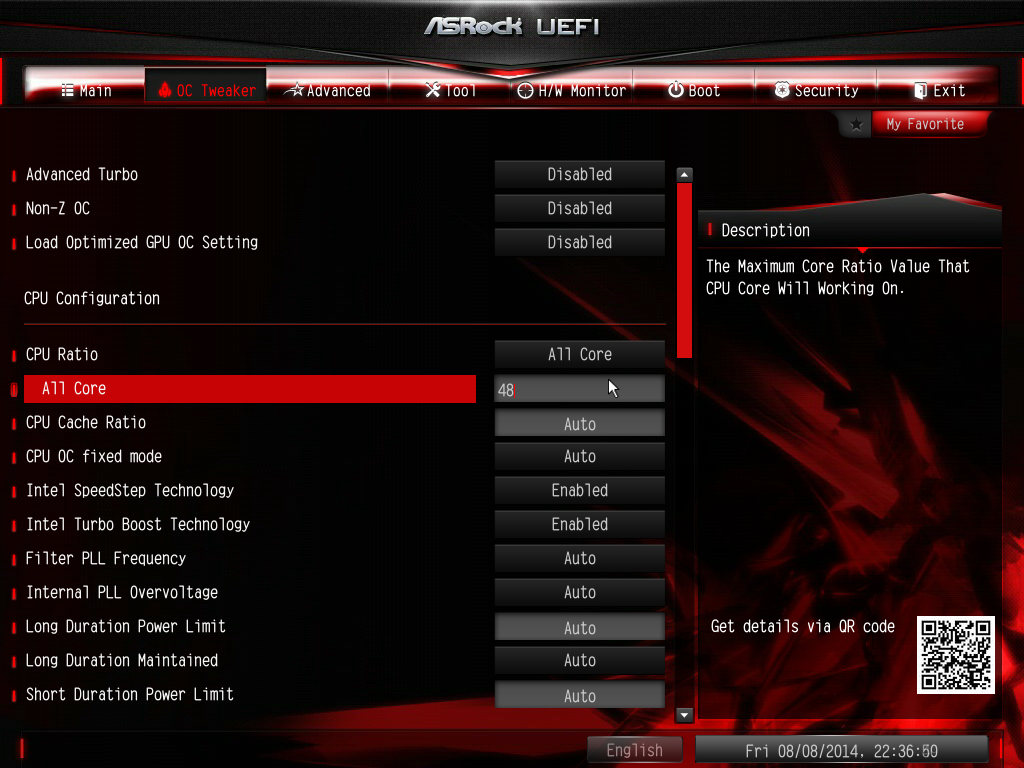Open the CPU Ratio All Core dropdown
This screenshot has width=1024, height=768.
[579, 355]
